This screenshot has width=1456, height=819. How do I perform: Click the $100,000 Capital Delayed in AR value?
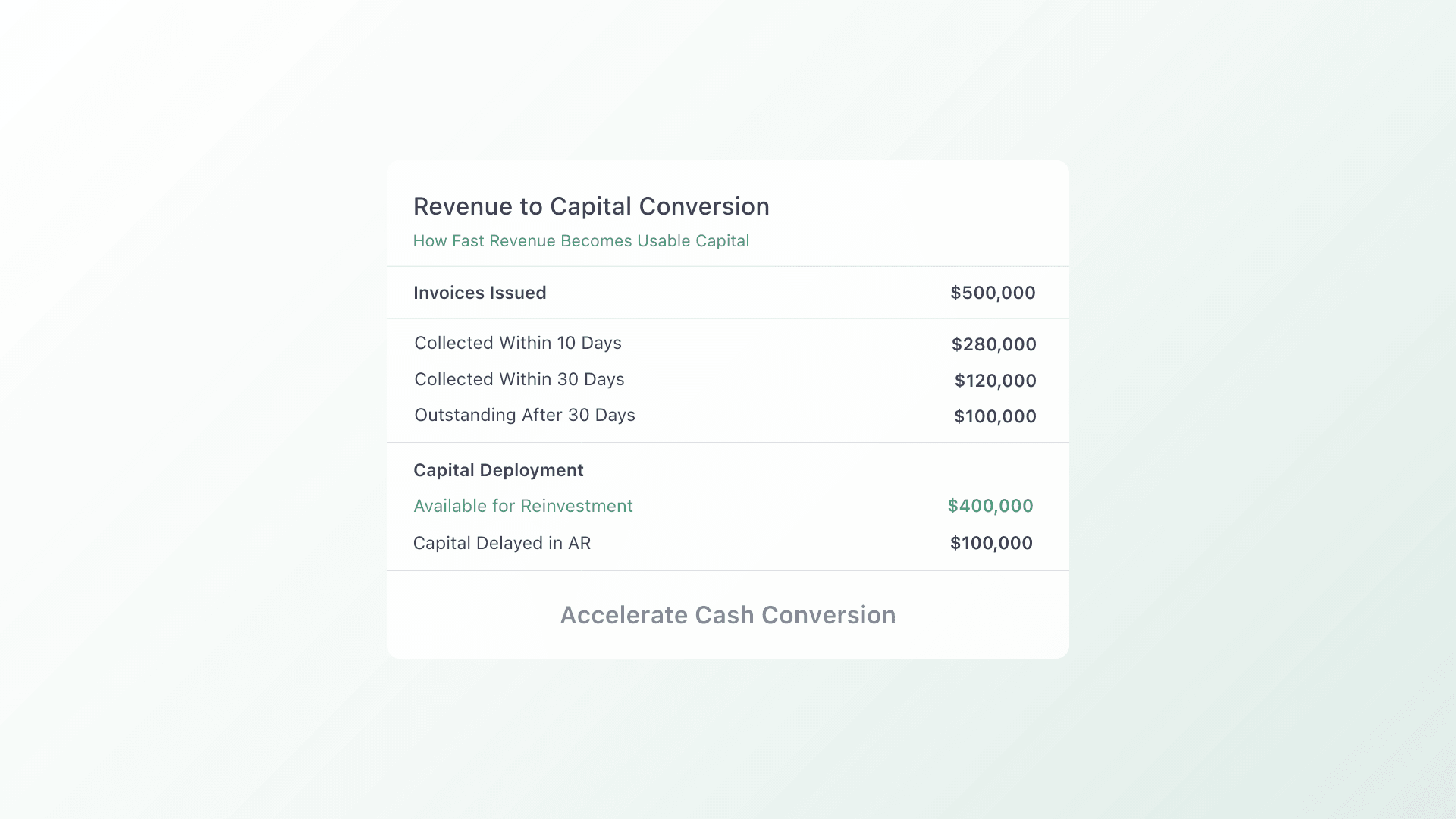point(991,543)
